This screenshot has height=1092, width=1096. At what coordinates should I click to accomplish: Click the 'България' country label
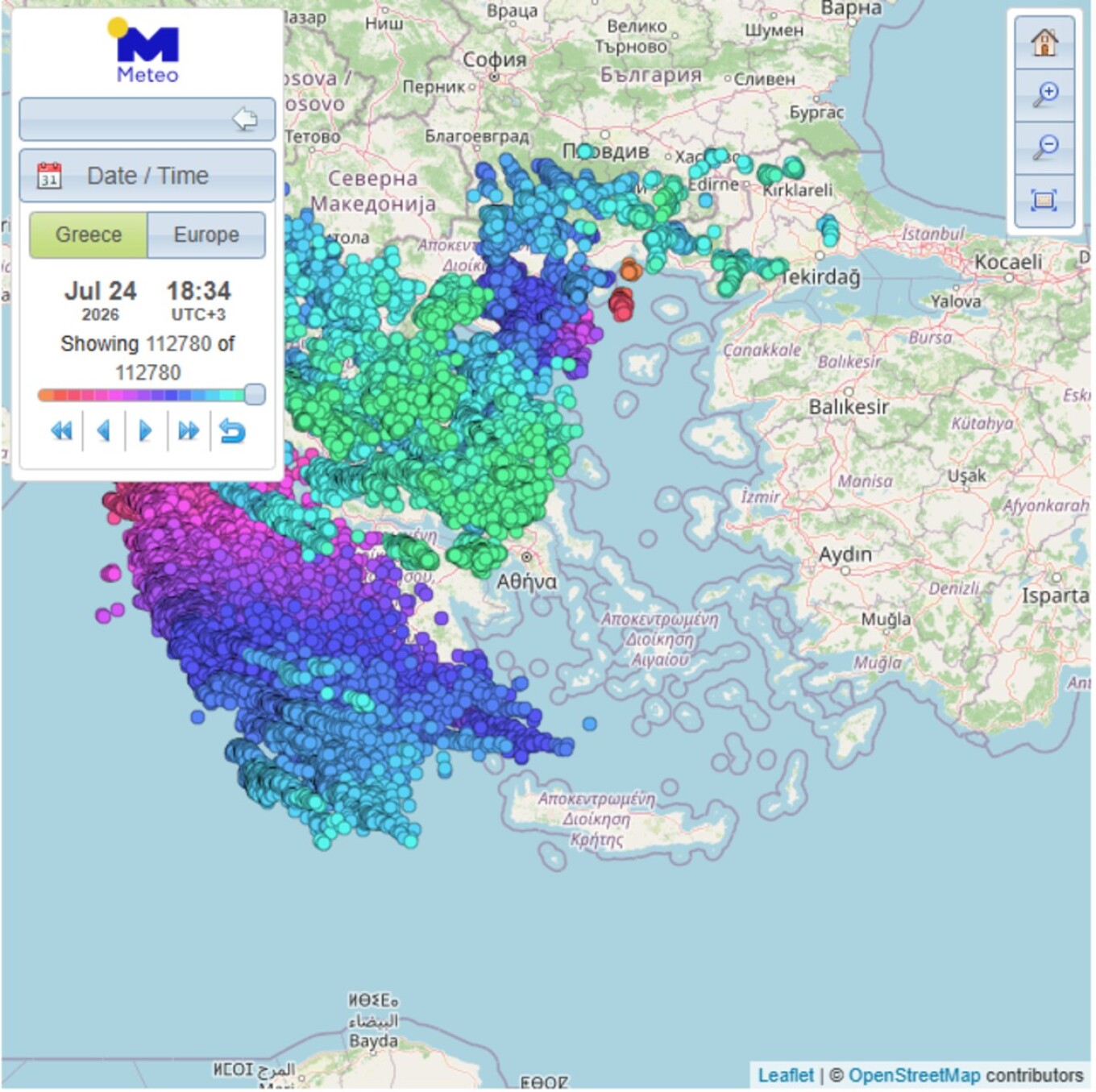click(650, 75)
